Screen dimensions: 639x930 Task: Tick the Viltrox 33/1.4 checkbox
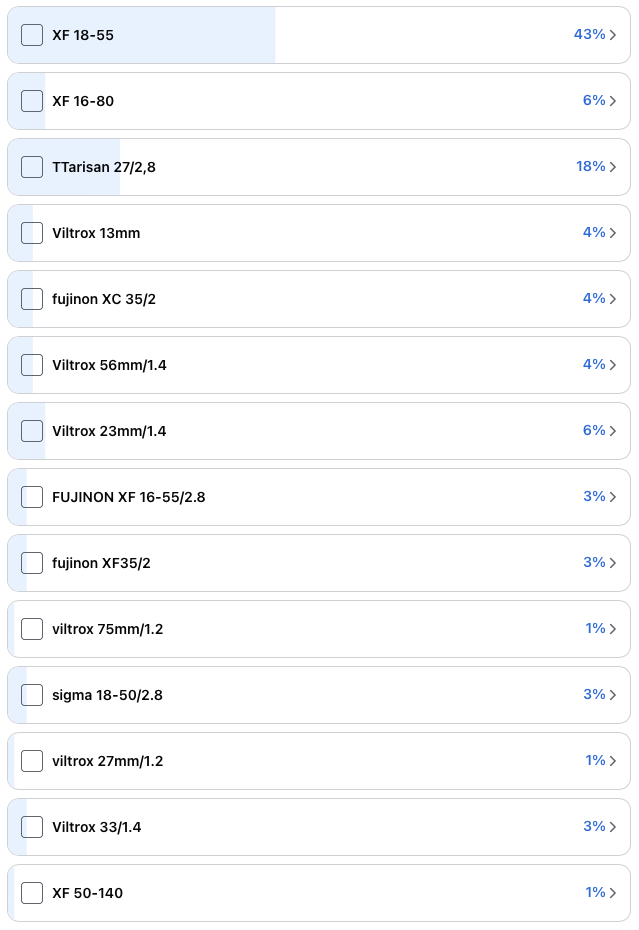(32, 827)
